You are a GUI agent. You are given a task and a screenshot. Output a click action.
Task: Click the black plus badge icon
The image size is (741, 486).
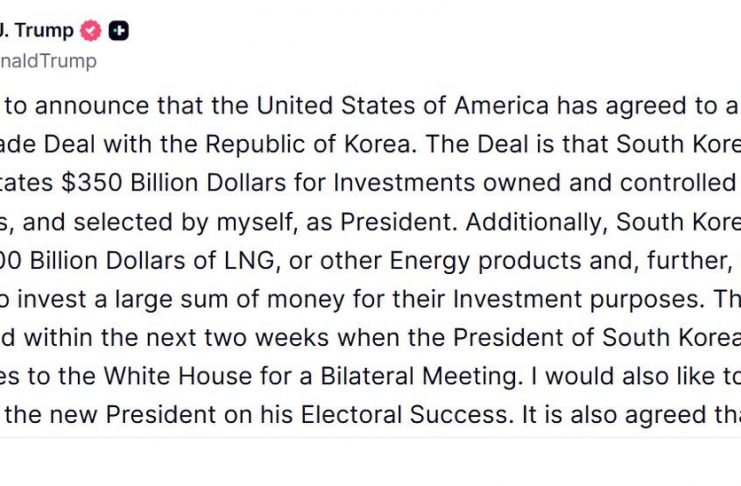pos(119,31)
